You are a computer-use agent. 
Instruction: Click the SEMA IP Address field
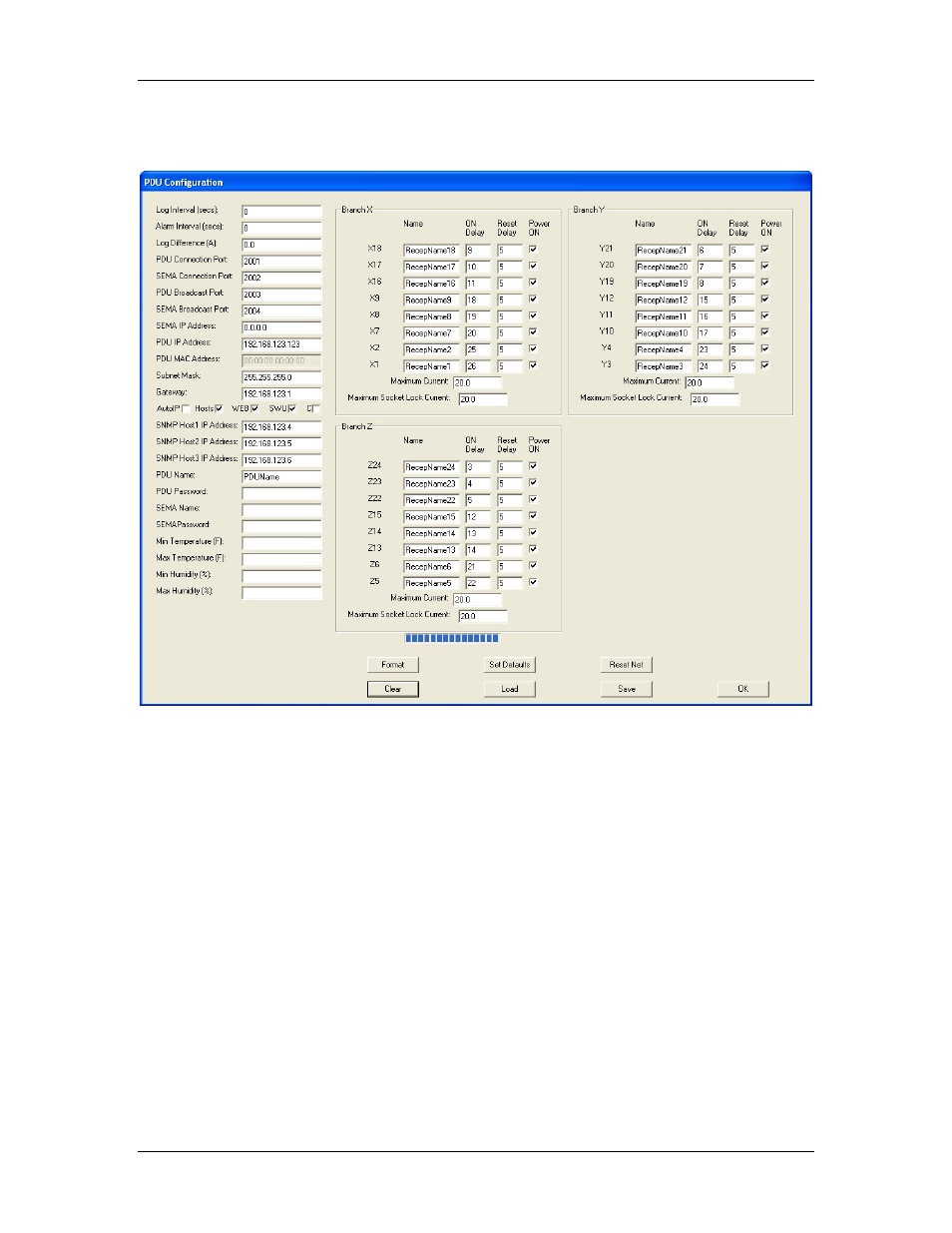[x=281, y=327]
